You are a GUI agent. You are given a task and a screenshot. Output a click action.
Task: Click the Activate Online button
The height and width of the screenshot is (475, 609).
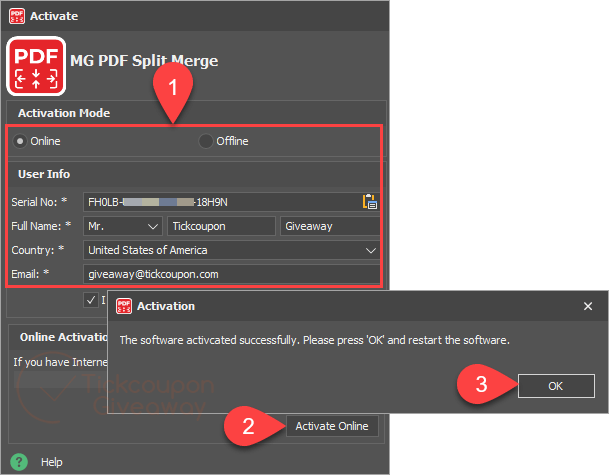click(332, 426)
